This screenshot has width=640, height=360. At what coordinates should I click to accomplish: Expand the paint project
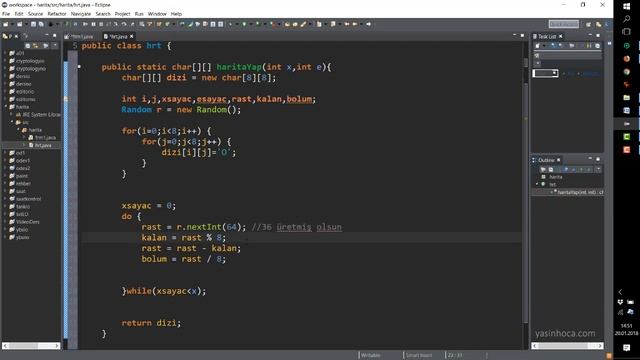[5, 176]
